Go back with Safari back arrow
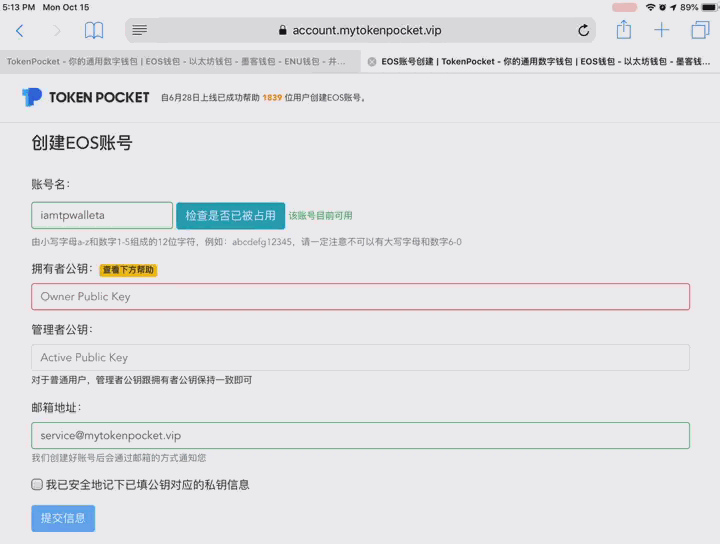 coord(19,31)
